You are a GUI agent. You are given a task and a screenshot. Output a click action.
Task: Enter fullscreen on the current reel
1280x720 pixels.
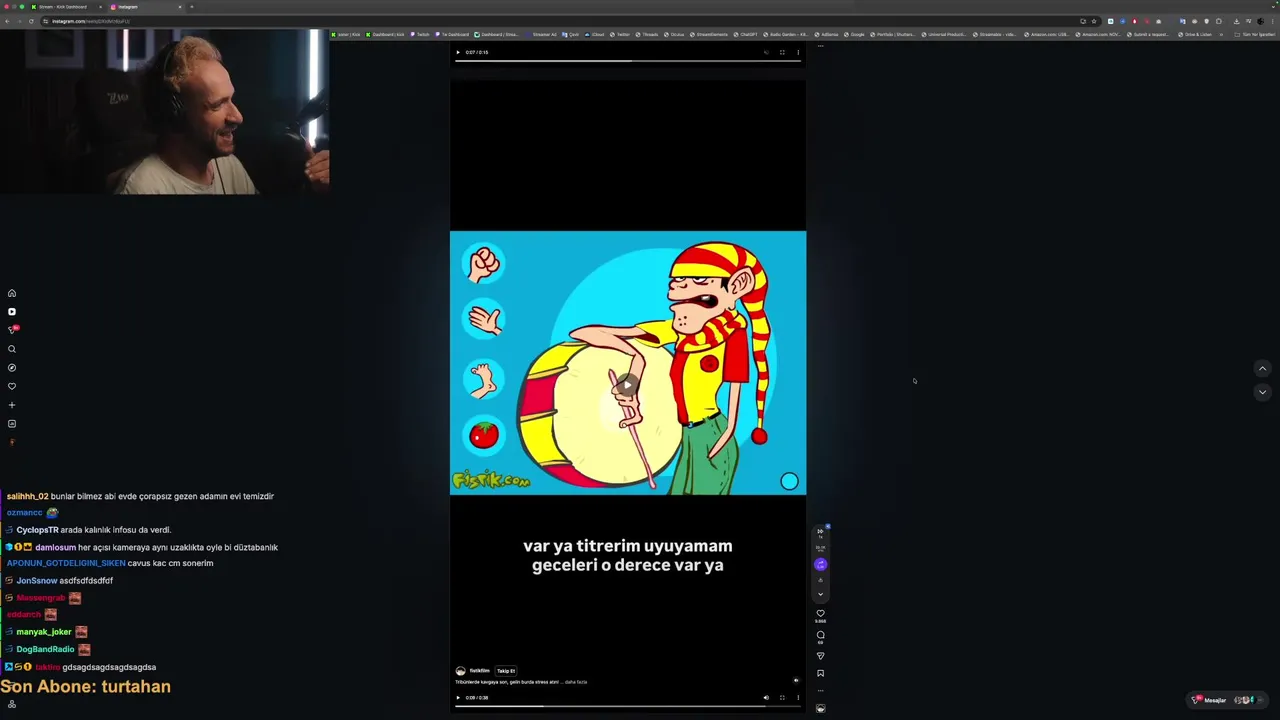tap(782, 698)
